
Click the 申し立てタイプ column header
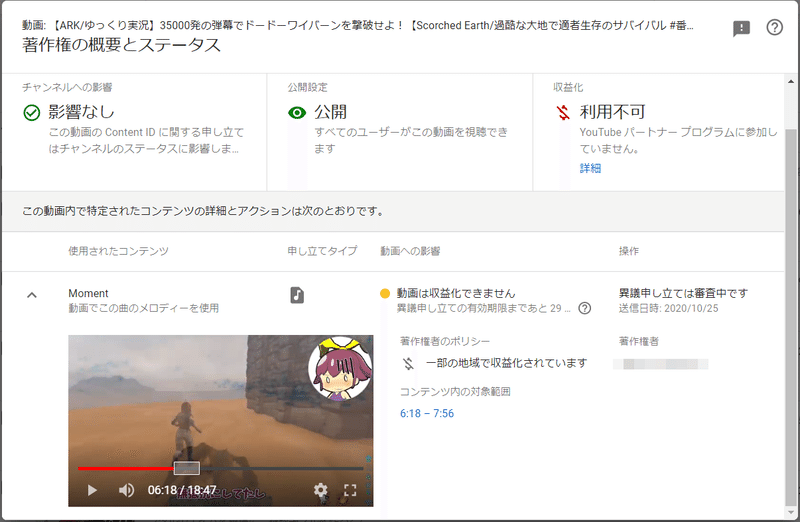coord(322,251)
